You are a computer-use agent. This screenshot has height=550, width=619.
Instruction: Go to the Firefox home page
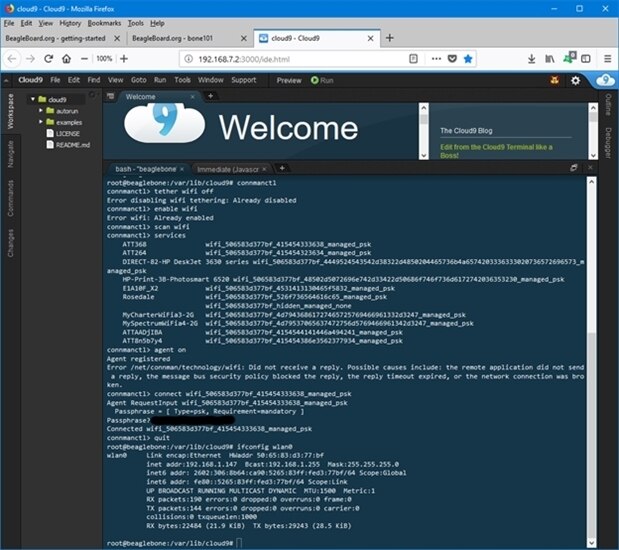point(66,59)
